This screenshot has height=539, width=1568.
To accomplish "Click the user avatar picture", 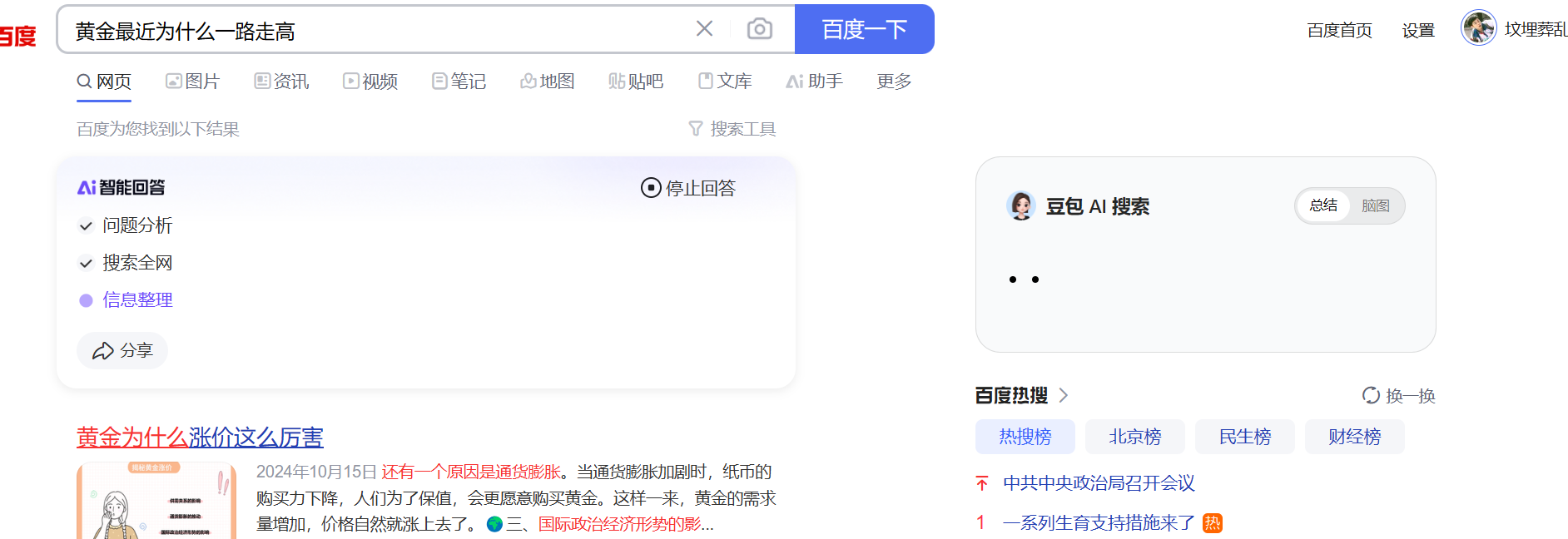I will tap(1479, 28).
